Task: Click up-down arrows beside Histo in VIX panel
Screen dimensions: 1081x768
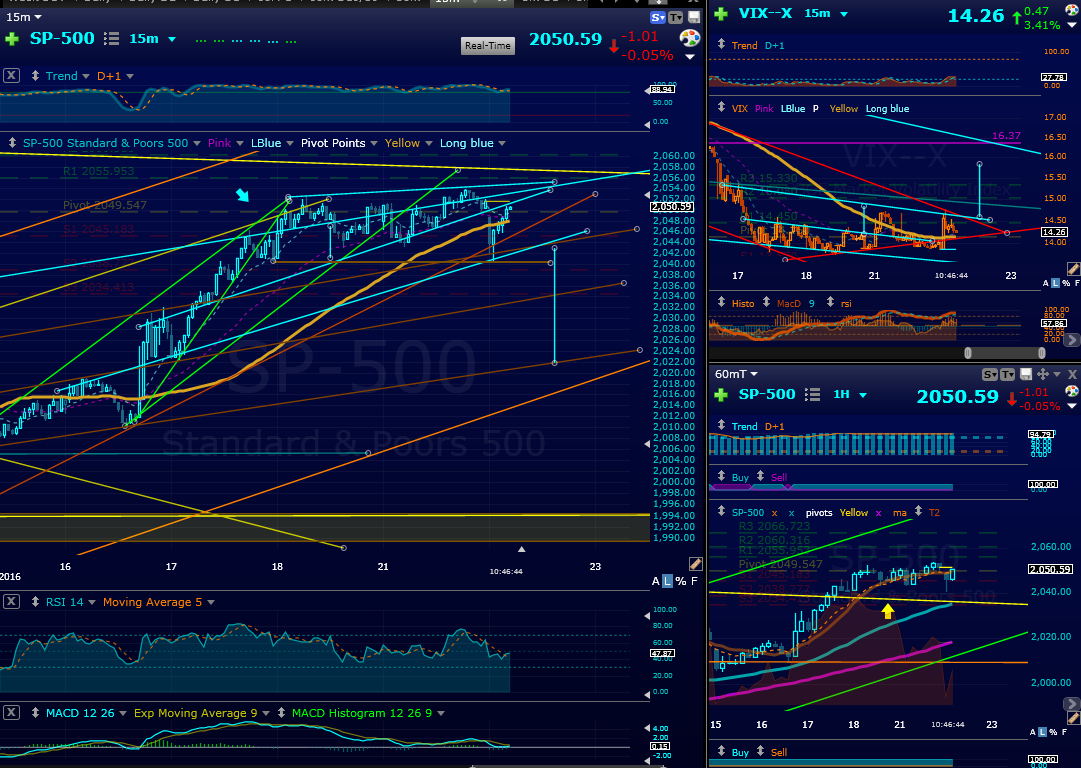Action: (721, 303)
